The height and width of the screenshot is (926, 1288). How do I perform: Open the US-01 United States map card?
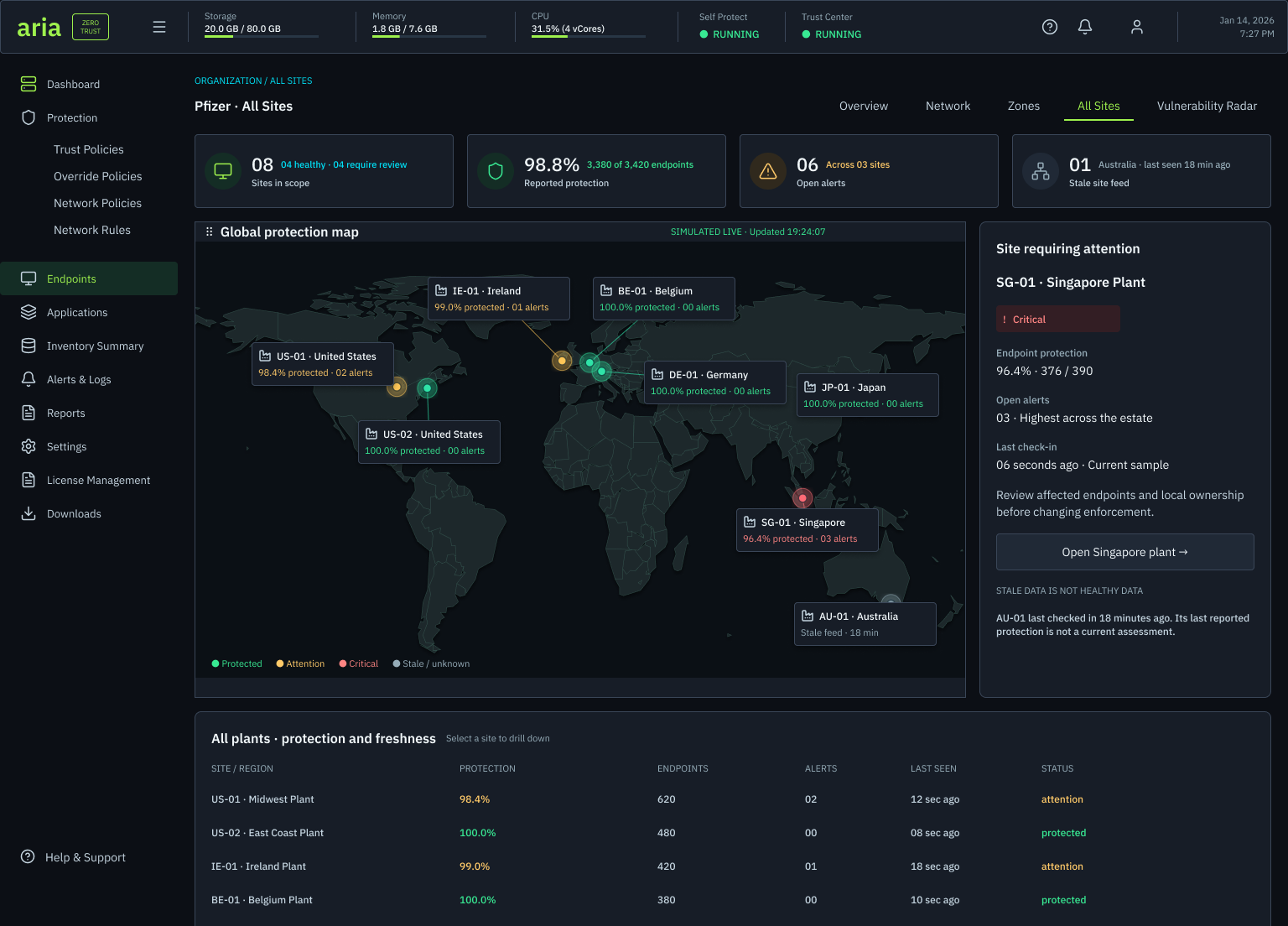(323, 364)
